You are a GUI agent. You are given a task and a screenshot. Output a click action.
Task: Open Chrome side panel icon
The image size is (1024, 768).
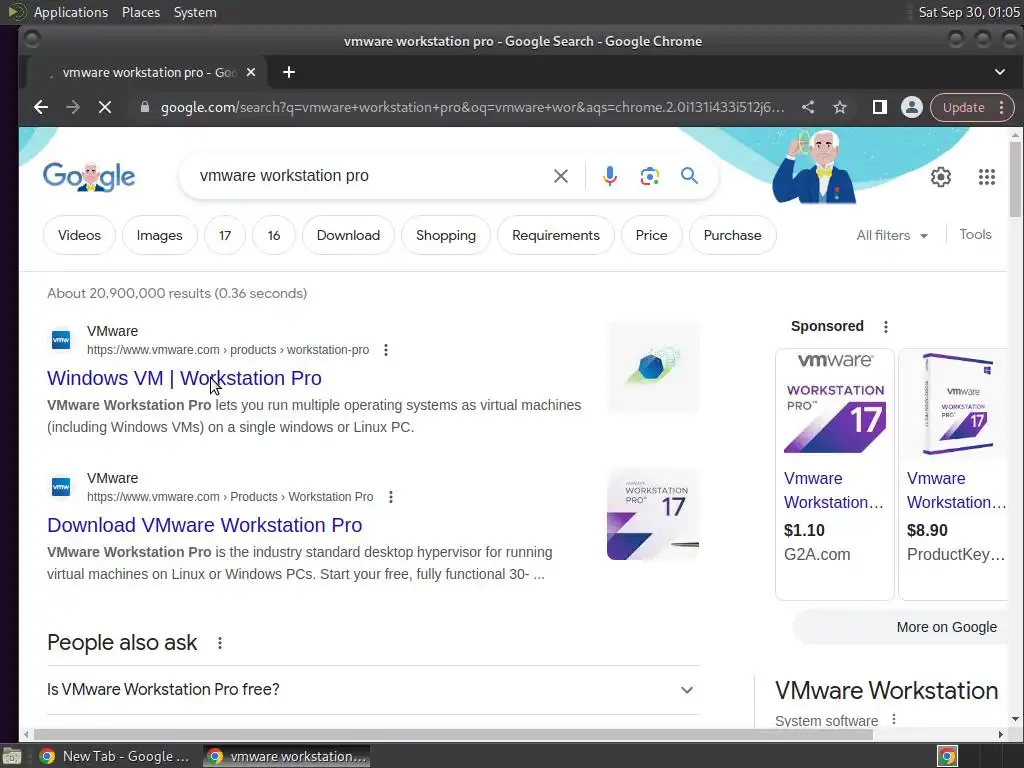point(880,107)
